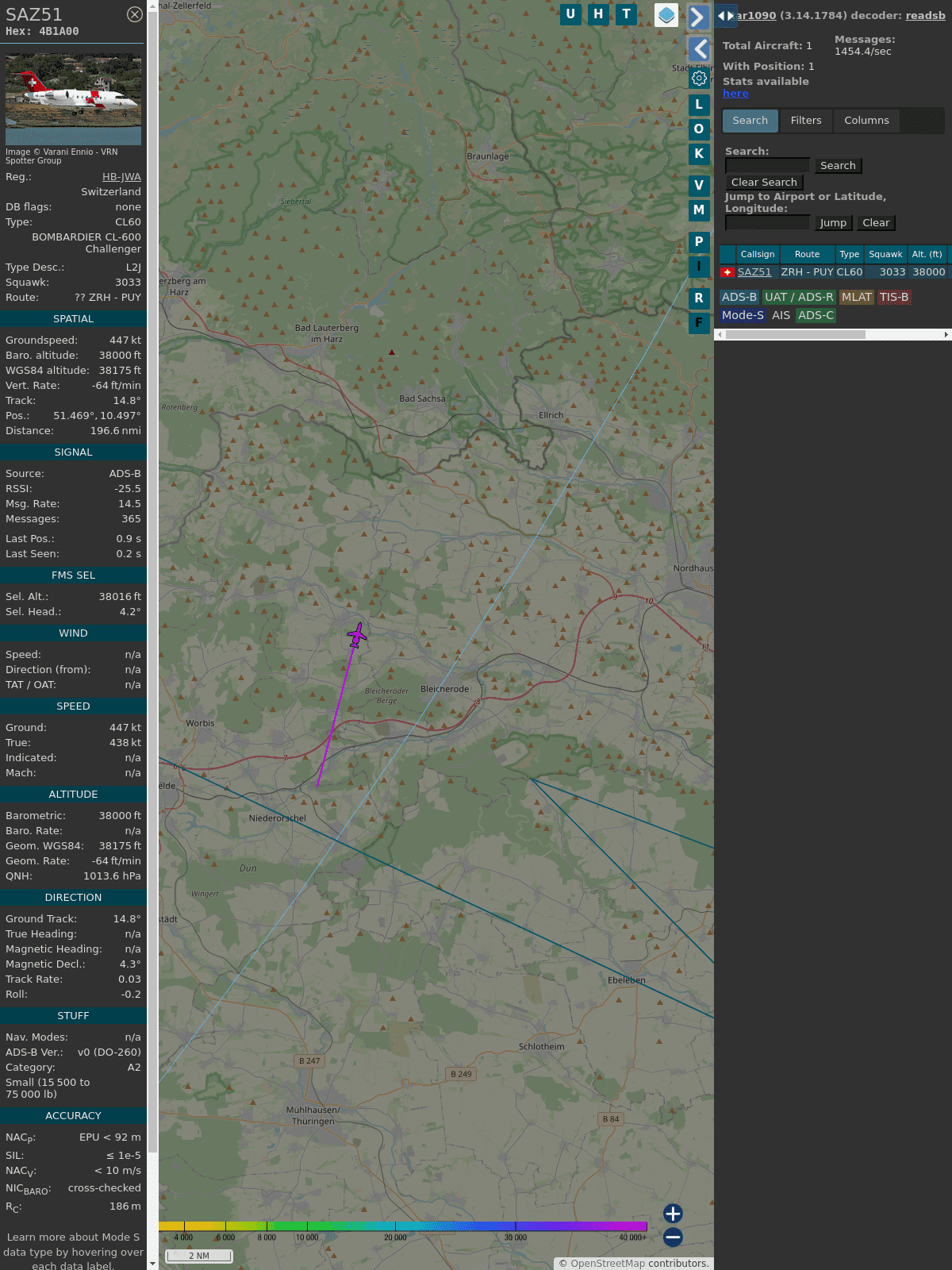The height and width of the screenshot is (1270, 952).
Task: Close the SAZ51 aircraft info panel
Action: [x=135, y=14]
